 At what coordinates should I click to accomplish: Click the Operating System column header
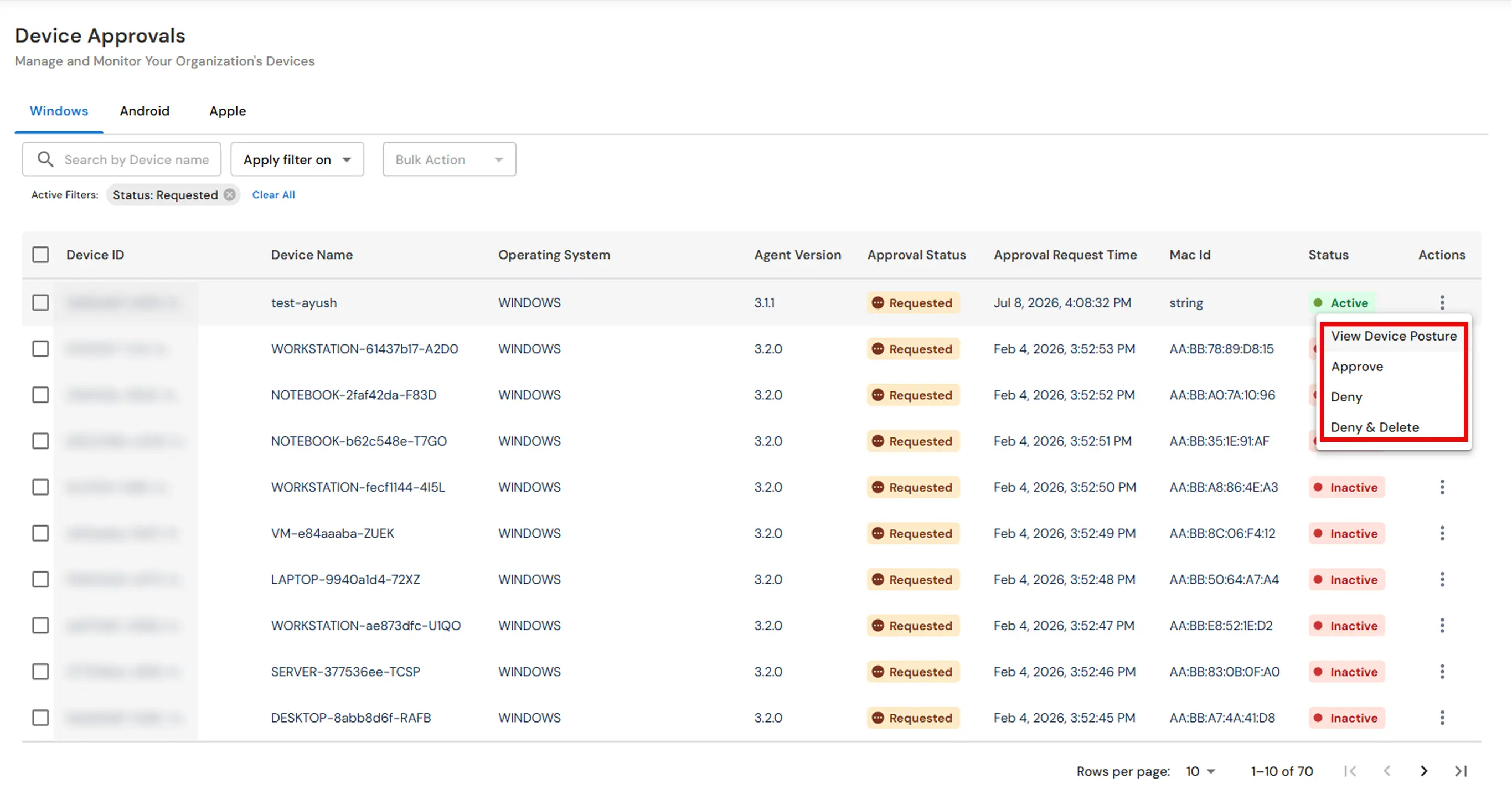tap(554, 255)
